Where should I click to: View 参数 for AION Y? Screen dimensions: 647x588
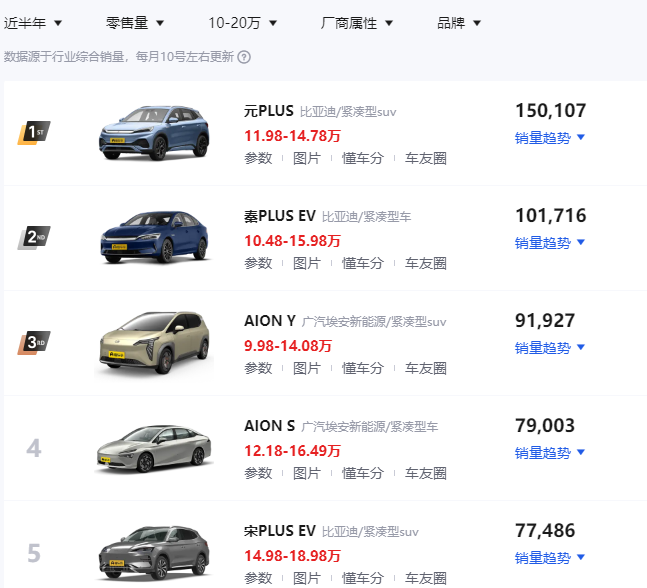(258, 368)
